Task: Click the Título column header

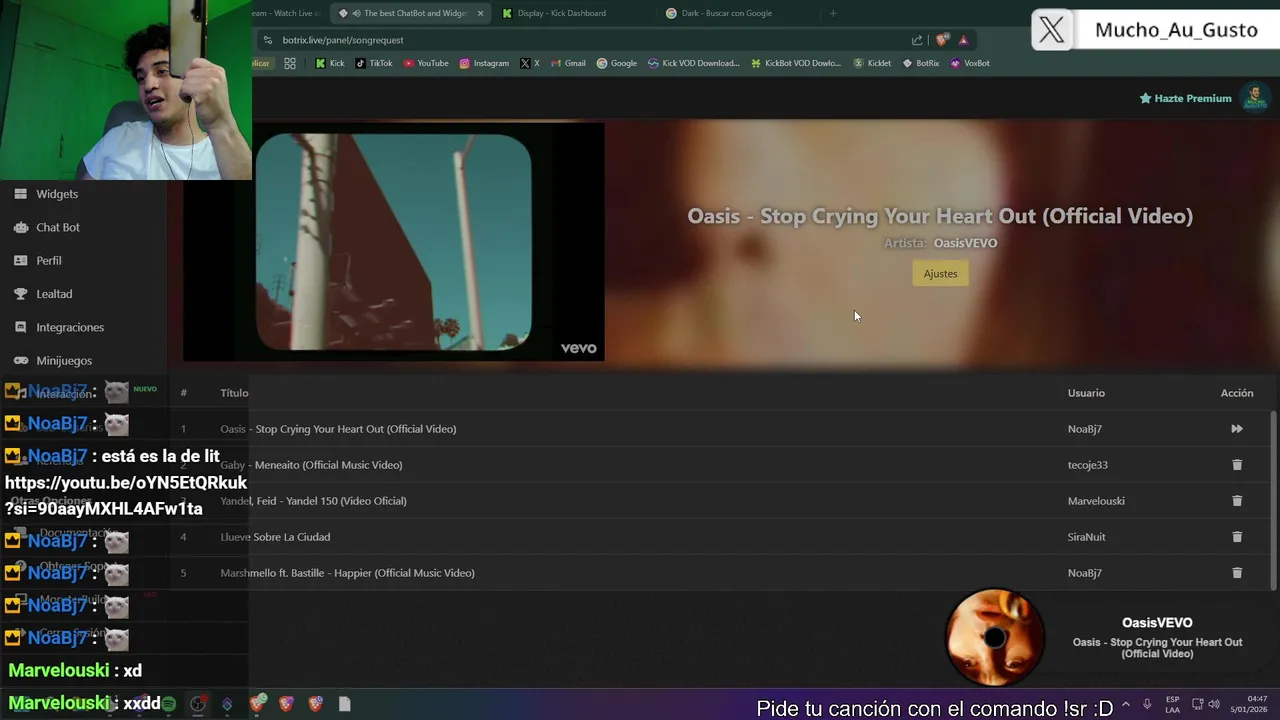Action: coord(234,393)
